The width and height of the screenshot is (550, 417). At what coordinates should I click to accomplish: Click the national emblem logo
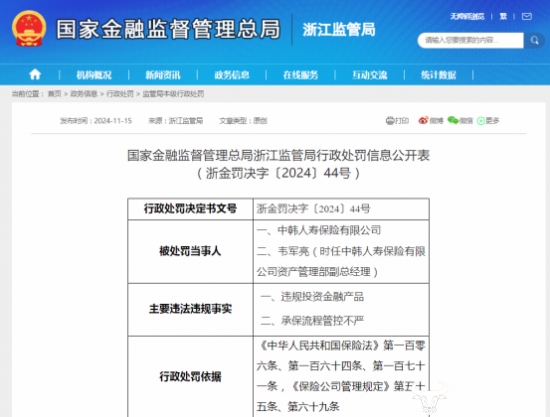29,29
